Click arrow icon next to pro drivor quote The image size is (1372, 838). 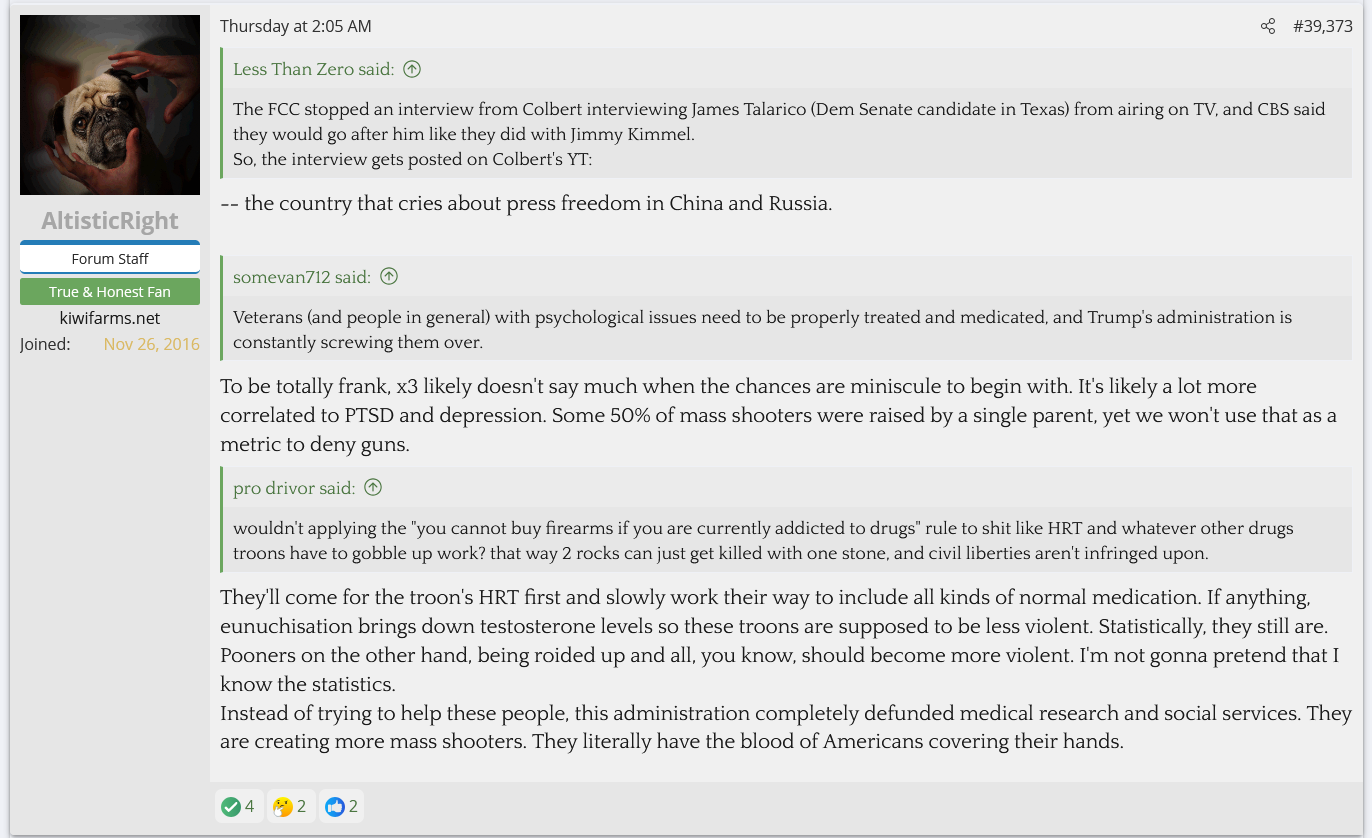click(373, 488)
